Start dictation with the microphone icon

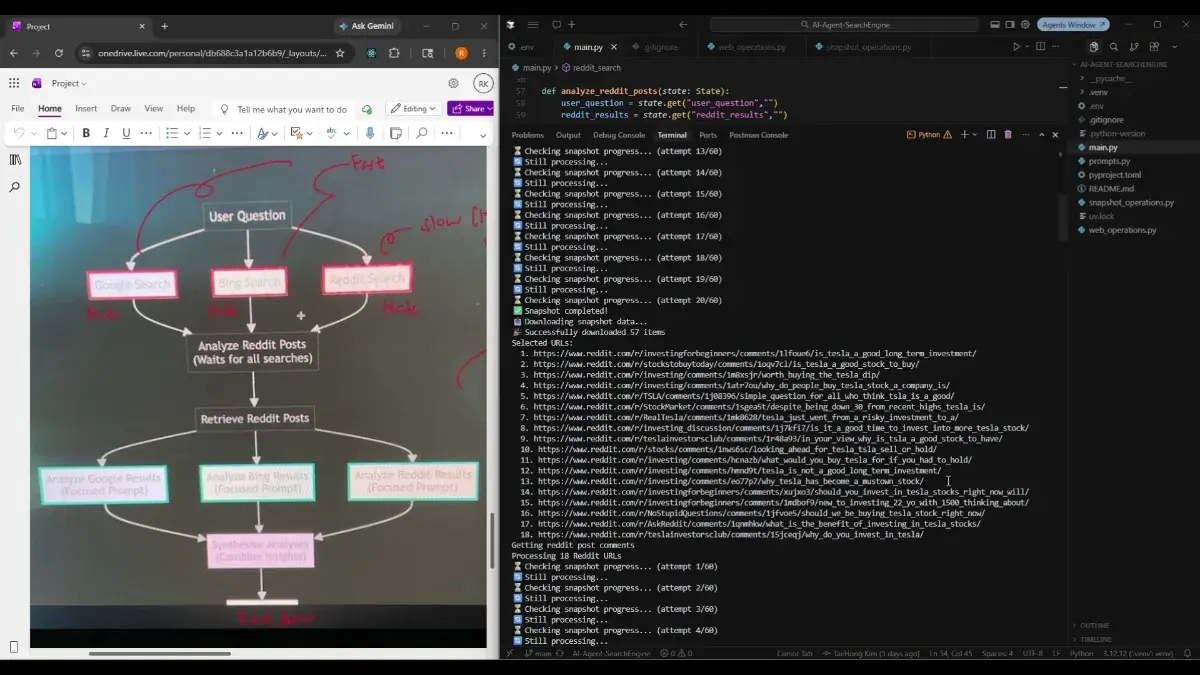tap(370, 133)
